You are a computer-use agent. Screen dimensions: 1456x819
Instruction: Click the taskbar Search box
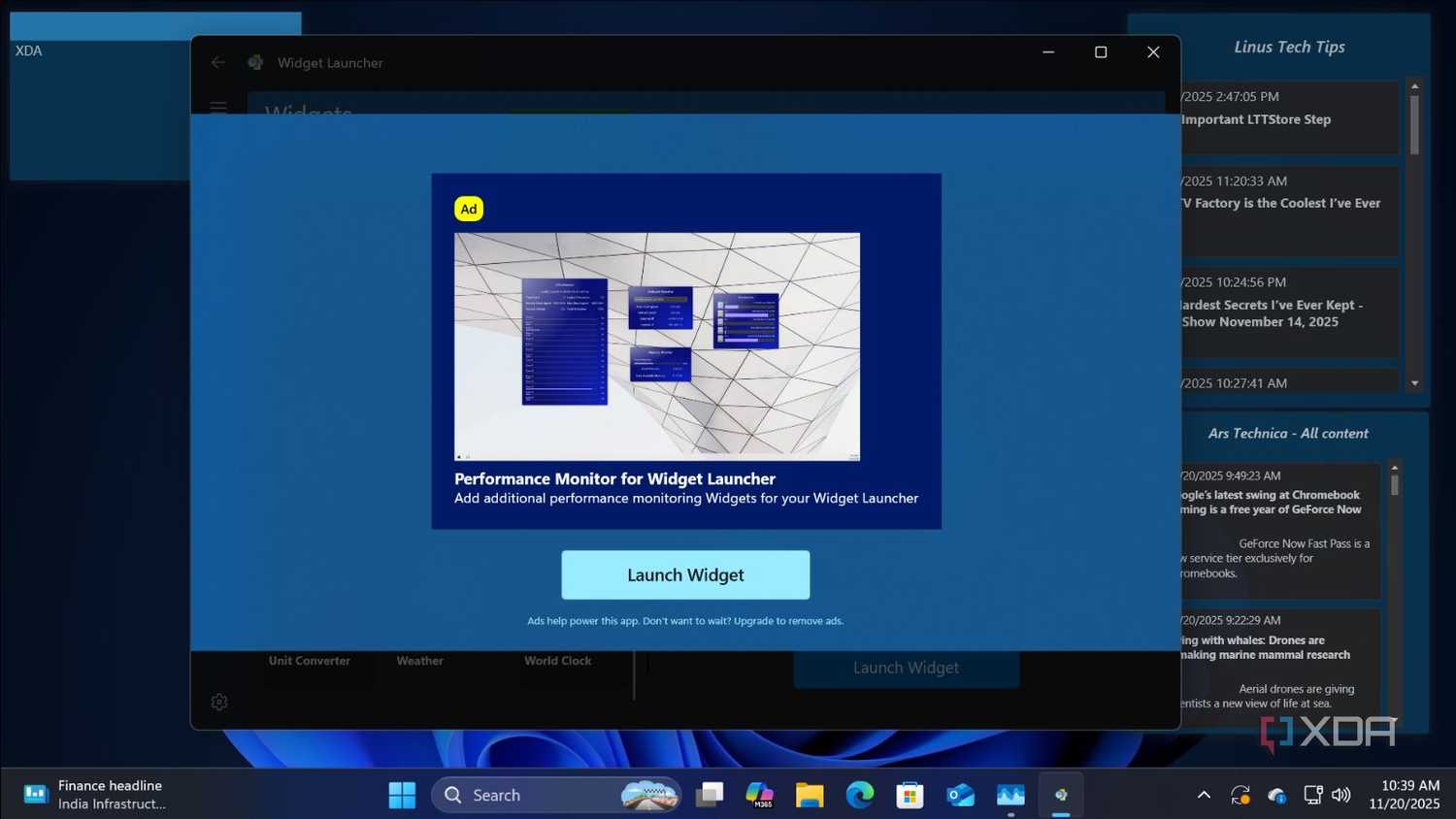pyautogui.click(x=556, y=795)
